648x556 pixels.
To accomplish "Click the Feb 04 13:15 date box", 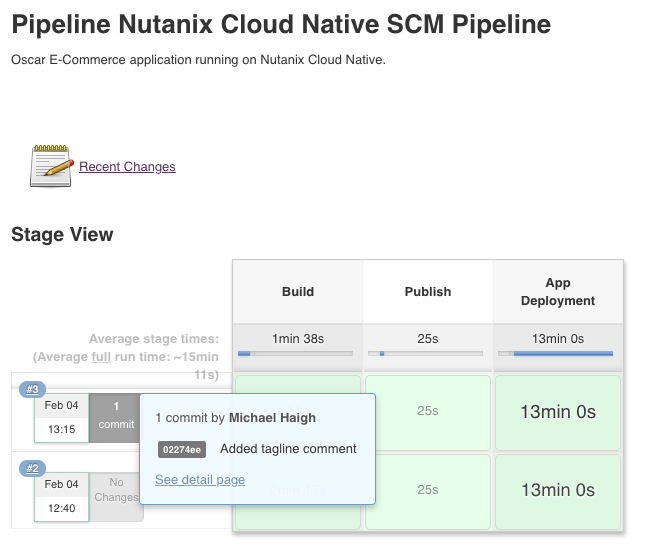I will click(62, 418).
